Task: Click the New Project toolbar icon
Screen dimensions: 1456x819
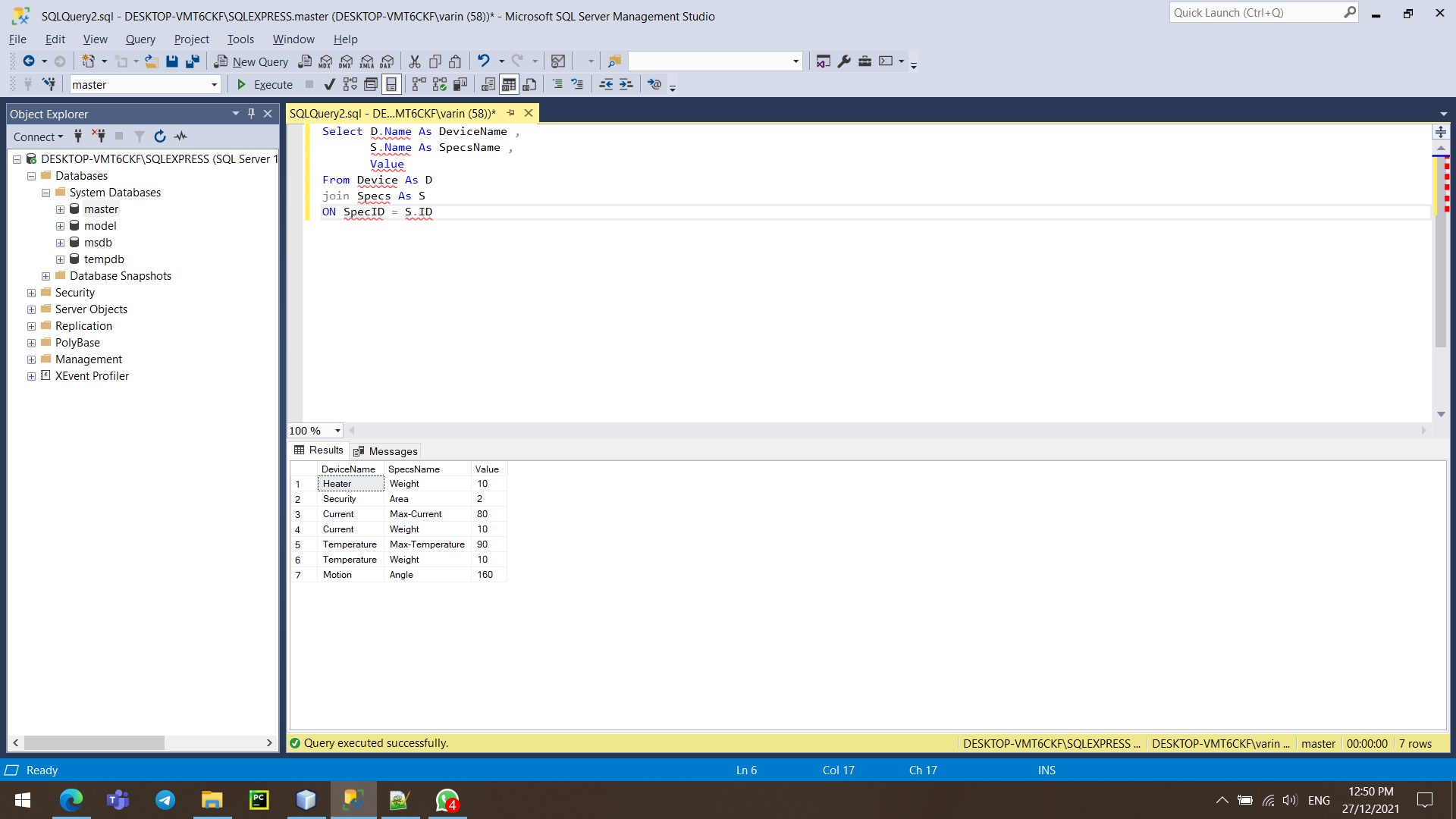Action: point(88,61)
